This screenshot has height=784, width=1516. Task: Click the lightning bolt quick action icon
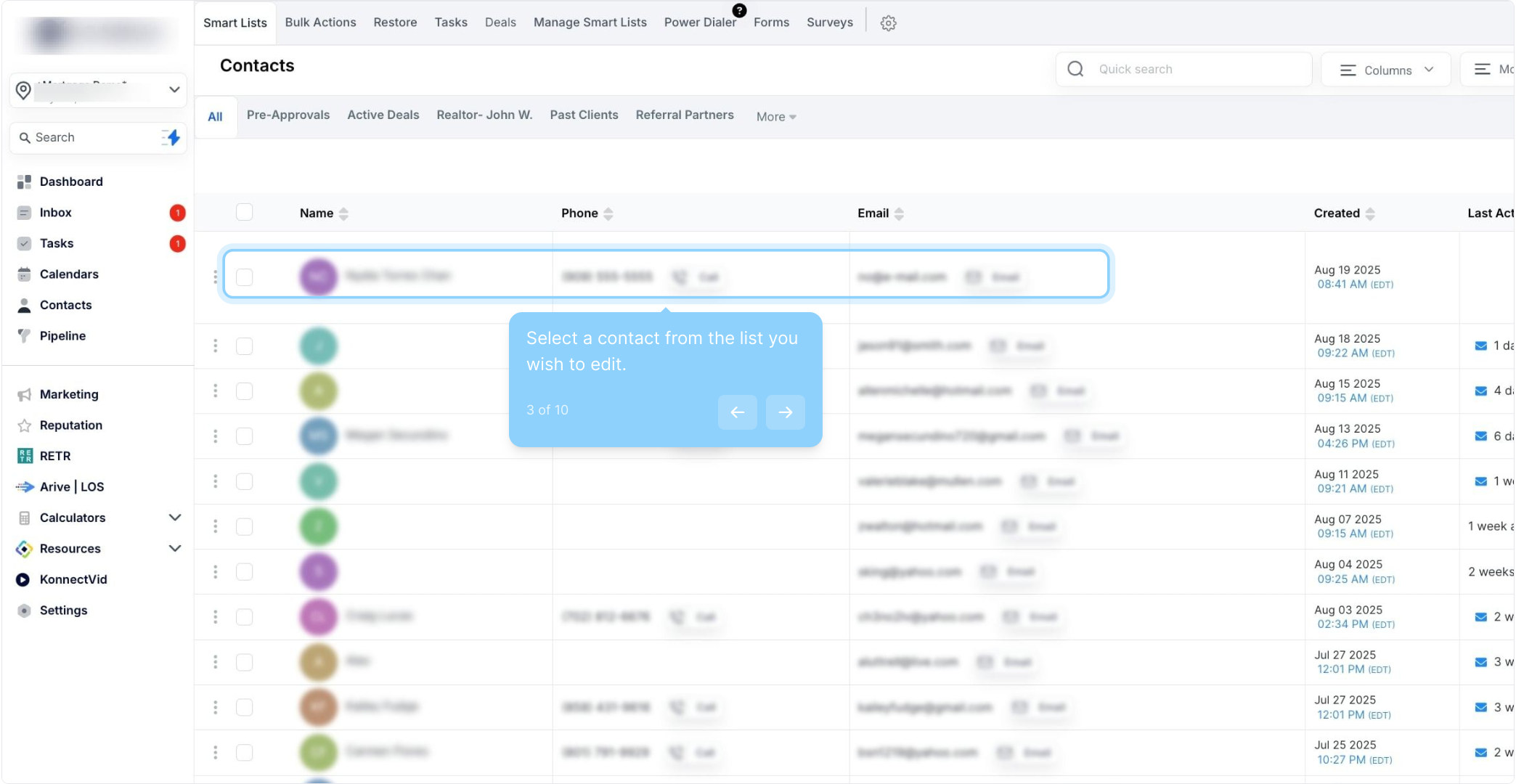[172, 137]
